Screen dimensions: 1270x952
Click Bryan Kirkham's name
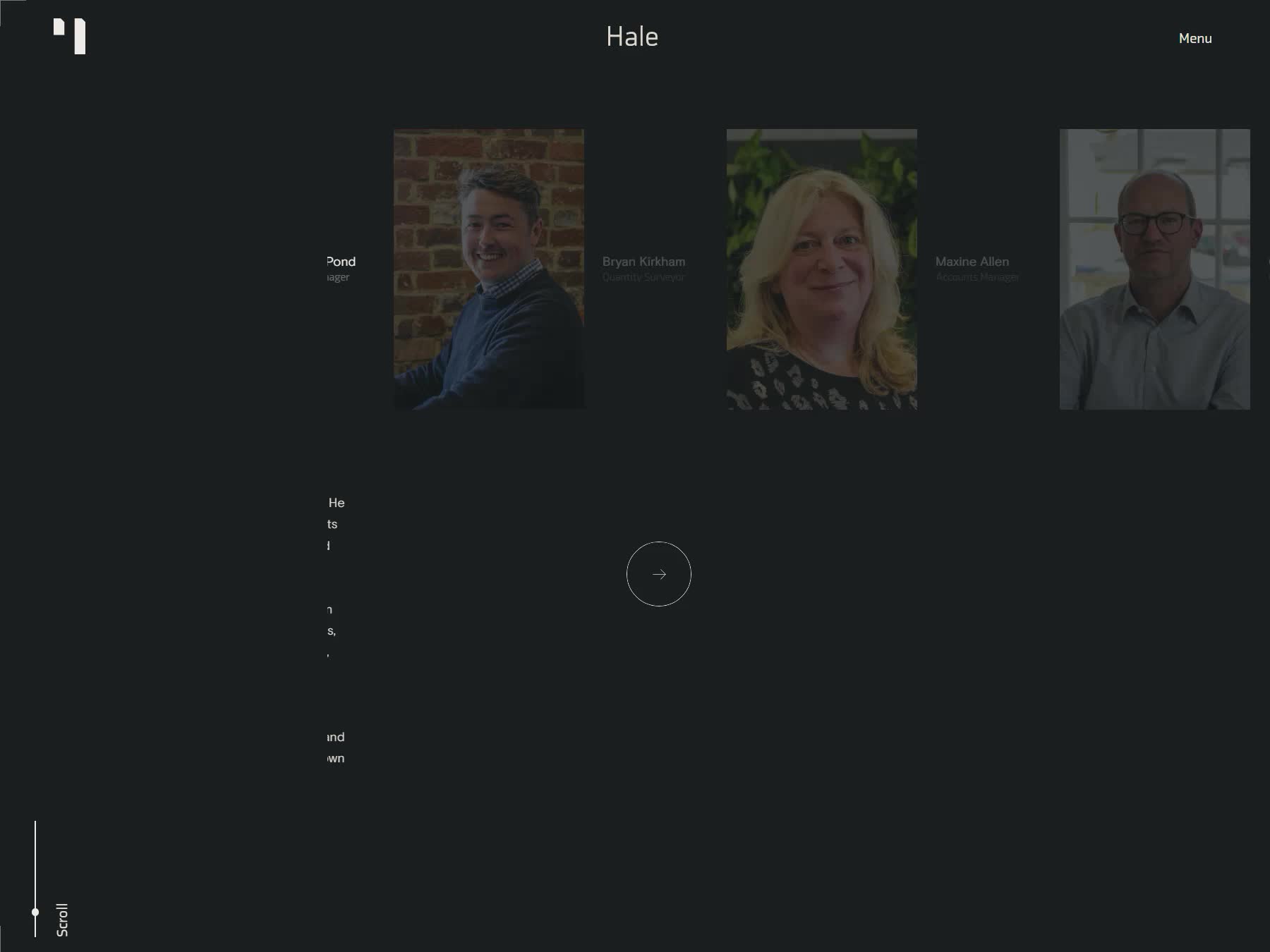(x=643, y=261)
